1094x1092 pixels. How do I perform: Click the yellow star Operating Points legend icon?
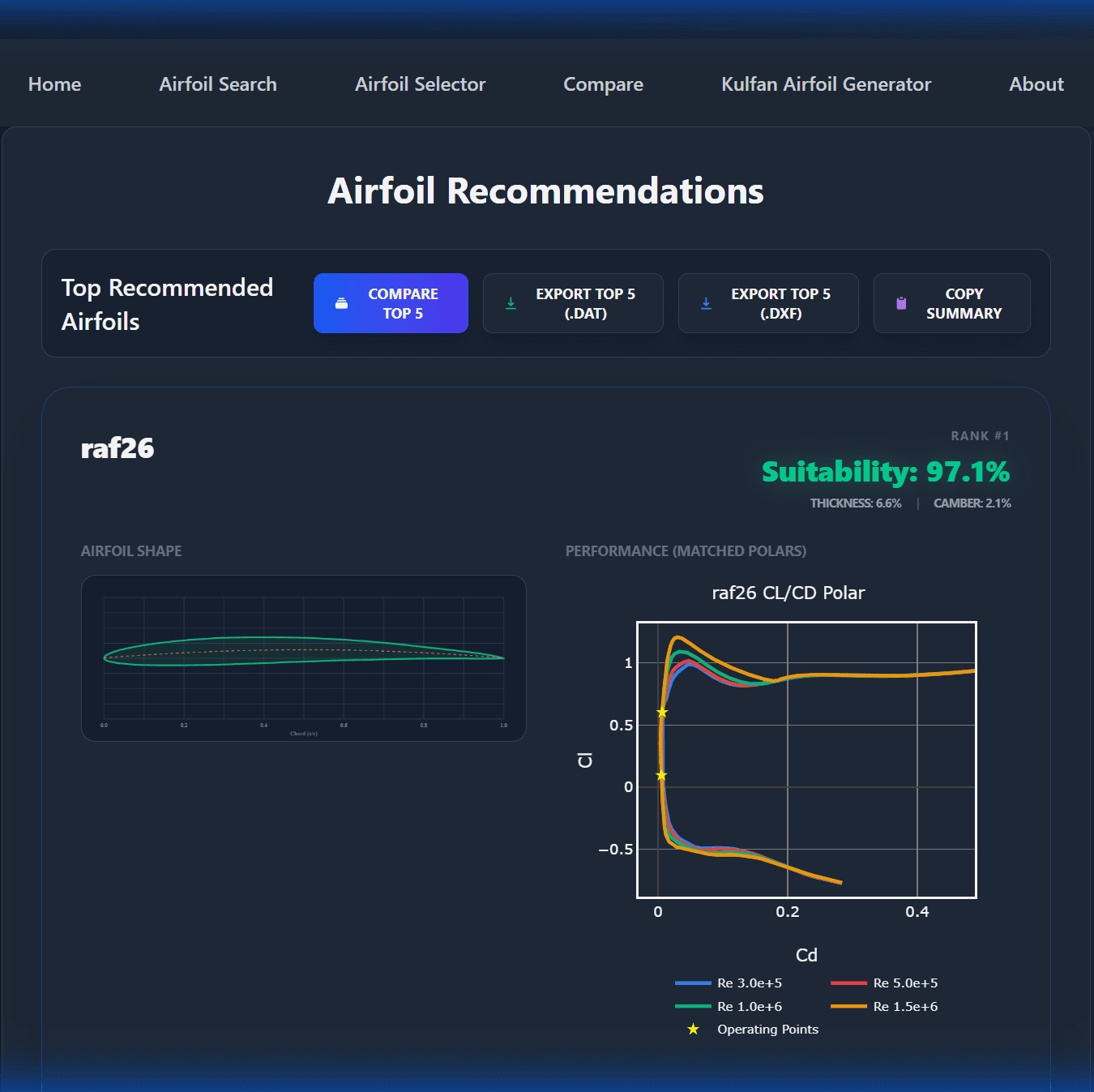[x=693, y=1029]
